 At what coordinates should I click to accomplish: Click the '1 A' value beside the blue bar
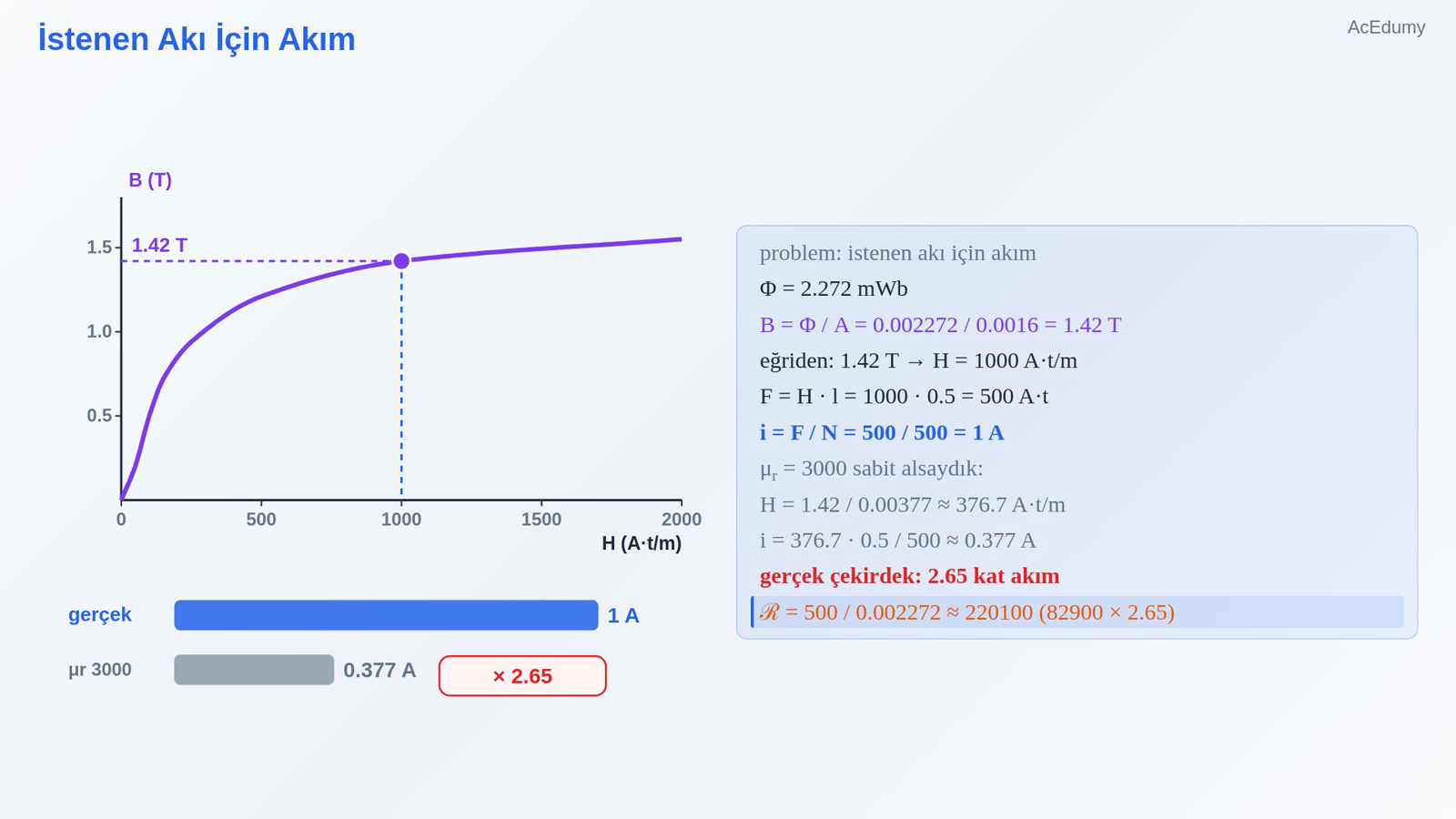(x=623, y=616)
